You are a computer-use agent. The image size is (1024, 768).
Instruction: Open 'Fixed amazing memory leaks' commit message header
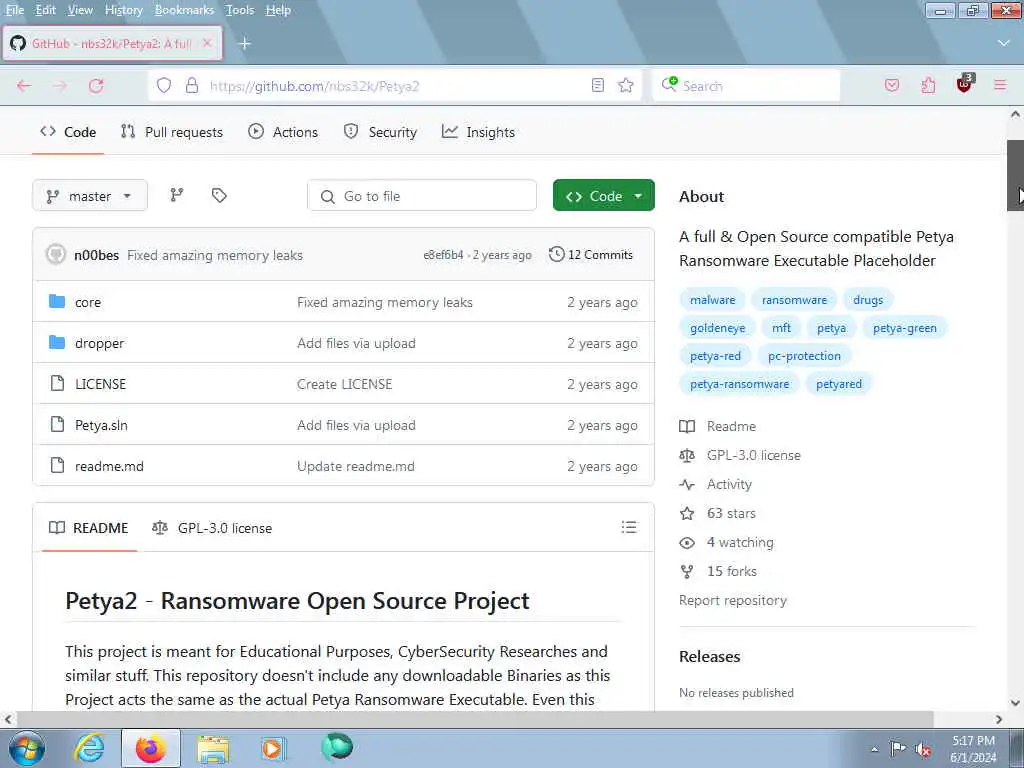215,255
